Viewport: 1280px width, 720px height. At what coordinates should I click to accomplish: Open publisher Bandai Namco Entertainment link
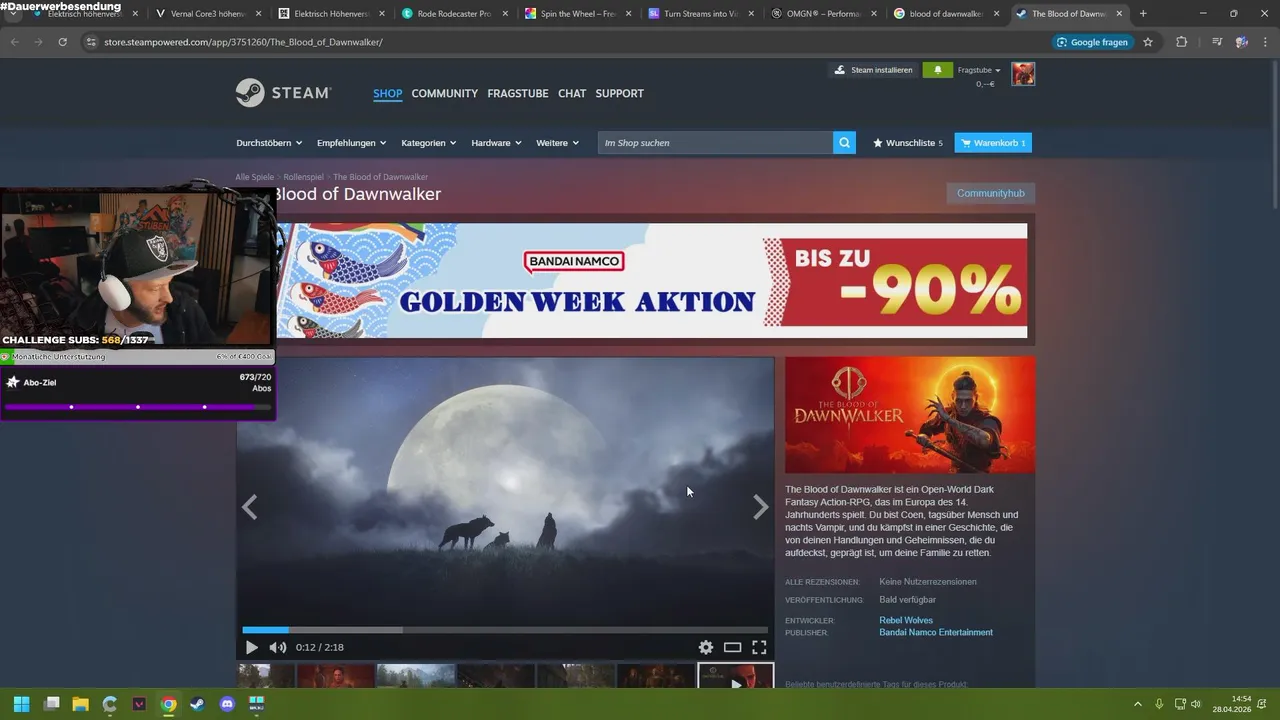pos(936,632)
